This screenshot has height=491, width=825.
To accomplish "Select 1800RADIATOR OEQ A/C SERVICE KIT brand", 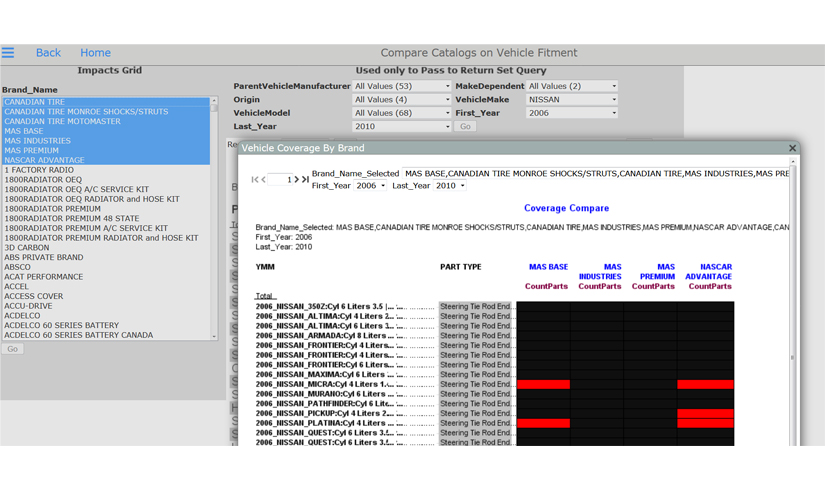I will click(x=106, y=189).
